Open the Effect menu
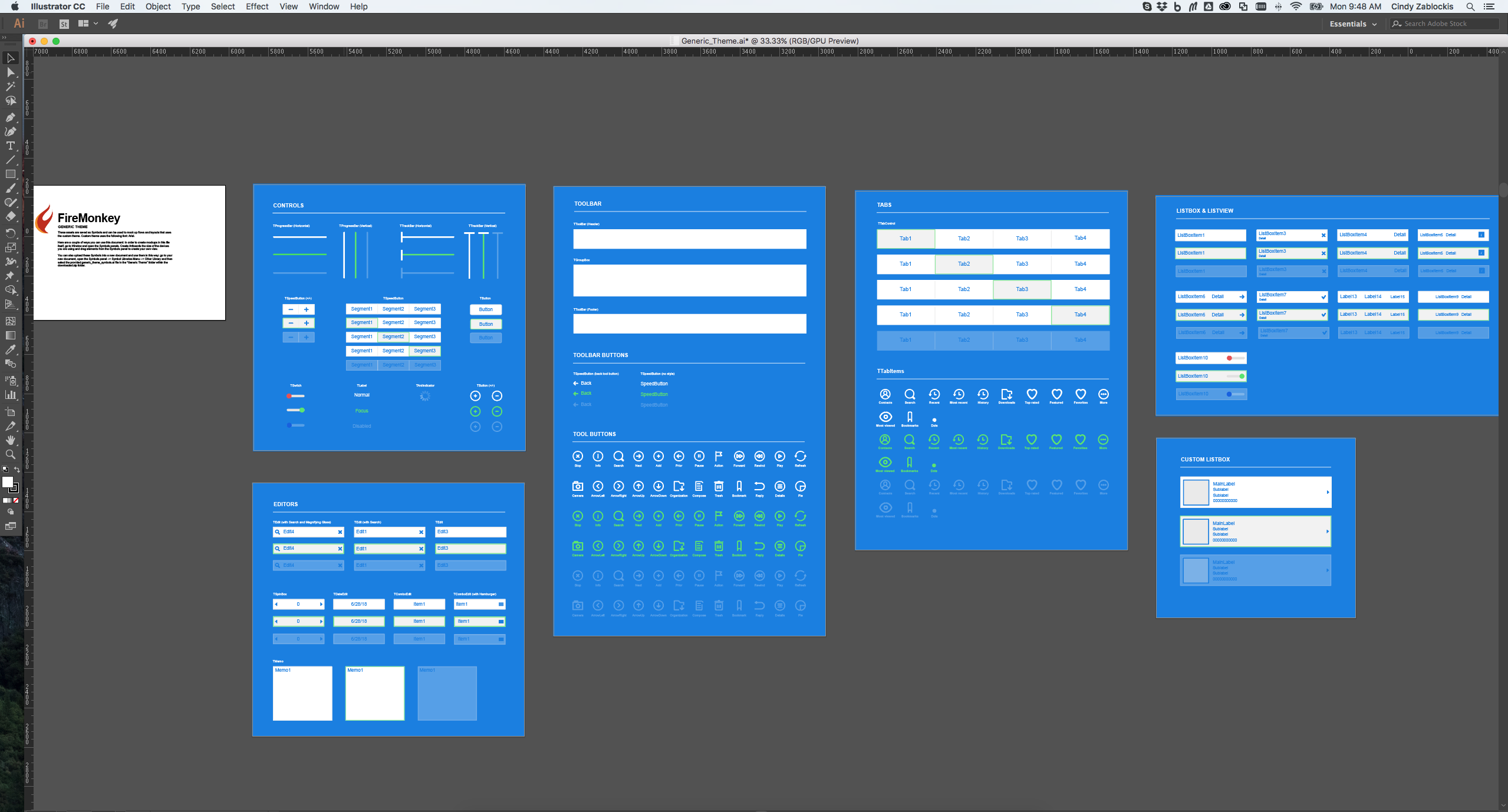1508x812 pixels. pyautogui.click(x=256, y=6)
